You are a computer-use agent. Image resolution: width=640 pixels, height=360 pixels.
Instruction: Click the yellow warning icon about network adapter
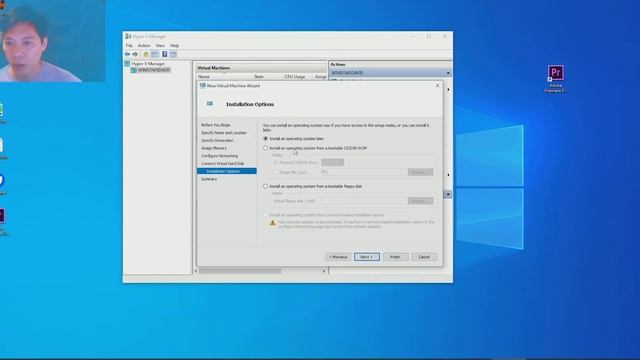pos(273,223)
